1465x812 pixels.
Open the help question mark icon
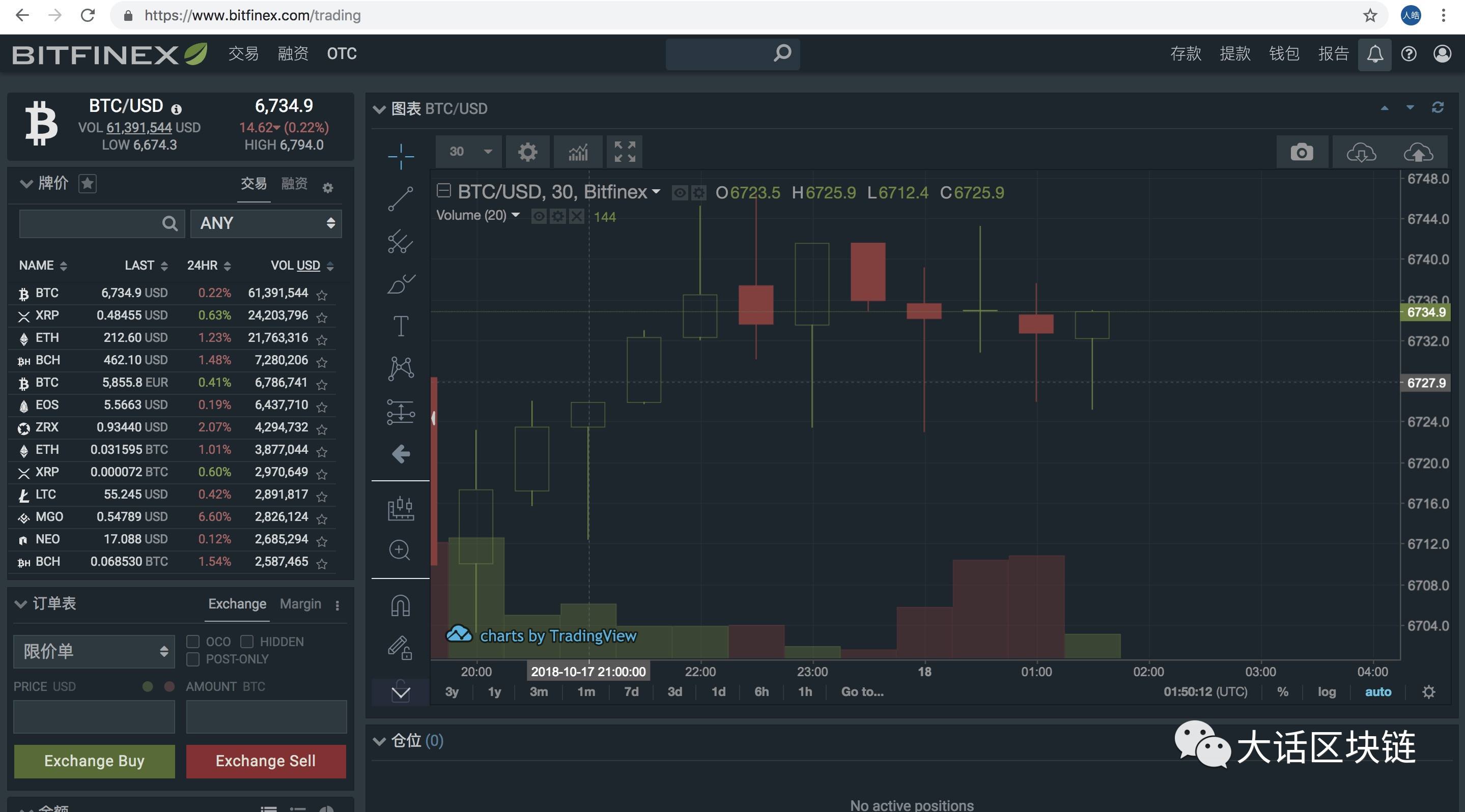[1408, 54]
